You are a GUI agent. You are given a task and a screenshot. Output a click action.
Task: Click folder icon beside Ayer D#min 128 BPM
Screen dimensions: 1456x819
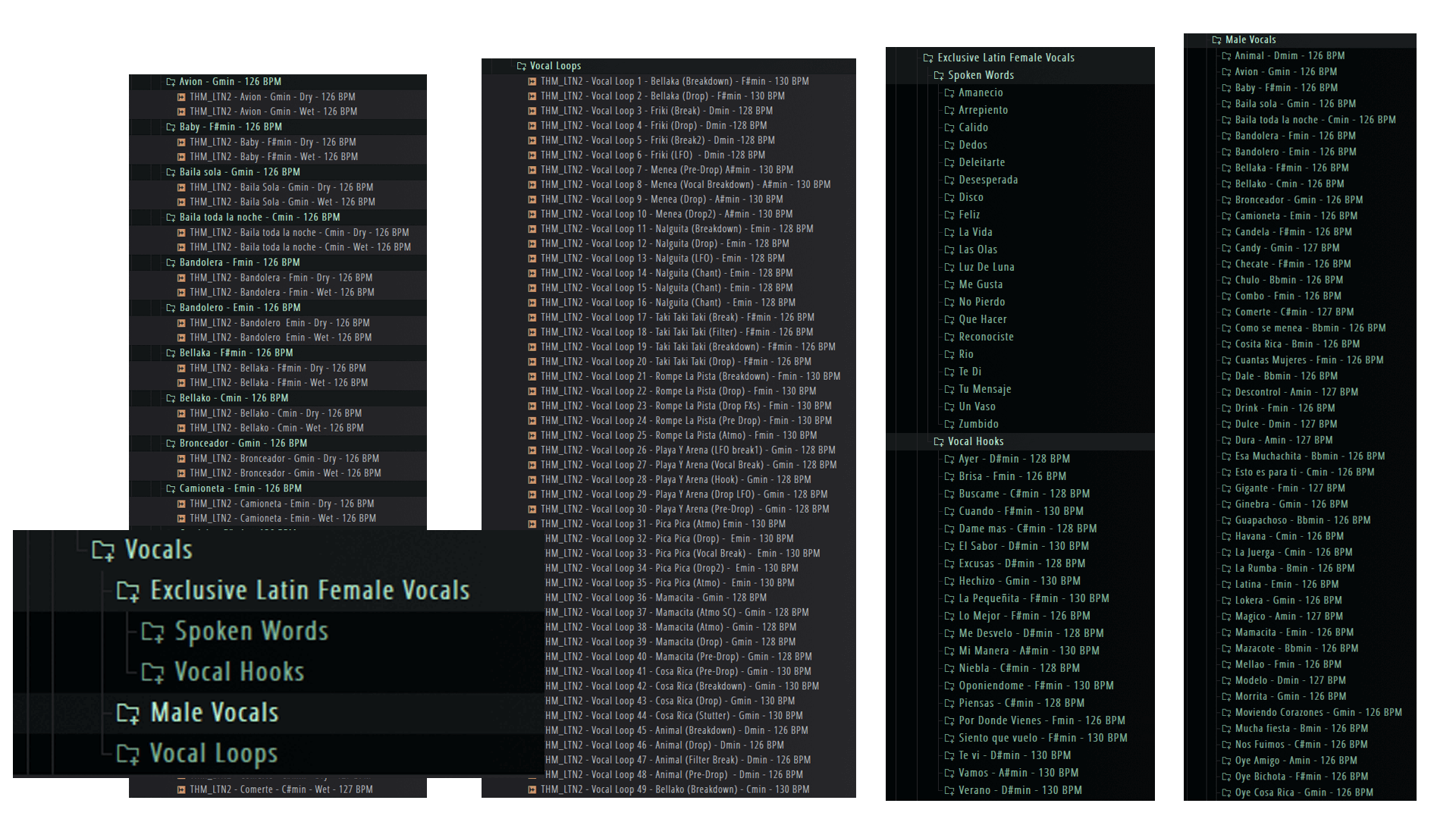pos(949,459)
